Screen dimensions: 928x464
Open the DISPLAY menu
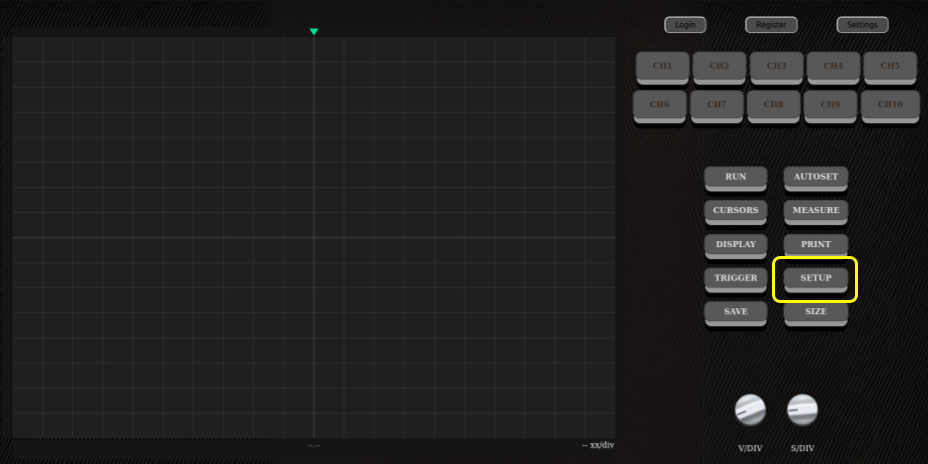point(736,246)
